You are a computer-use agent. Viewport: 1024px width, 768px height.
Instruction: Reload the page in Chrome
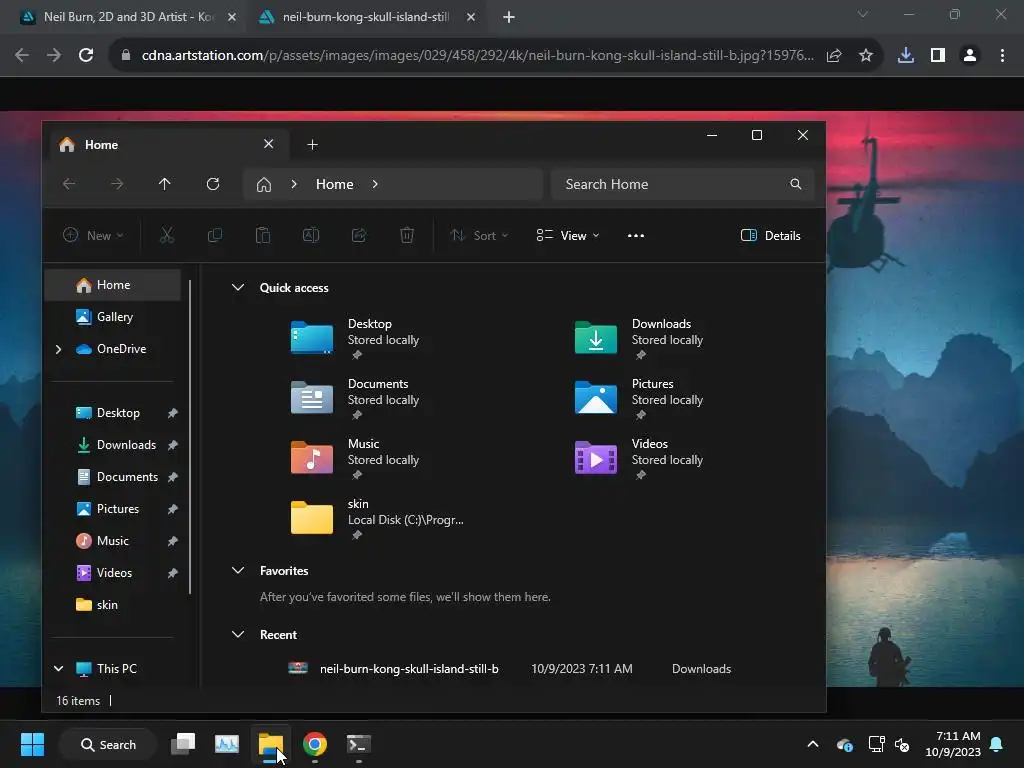(x=86, y=56)
